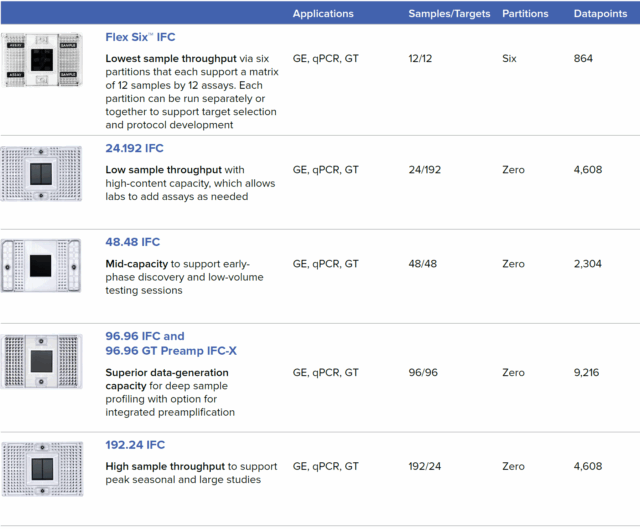
Task: Click the Applications column header
Action: click(x=323, y=14)
